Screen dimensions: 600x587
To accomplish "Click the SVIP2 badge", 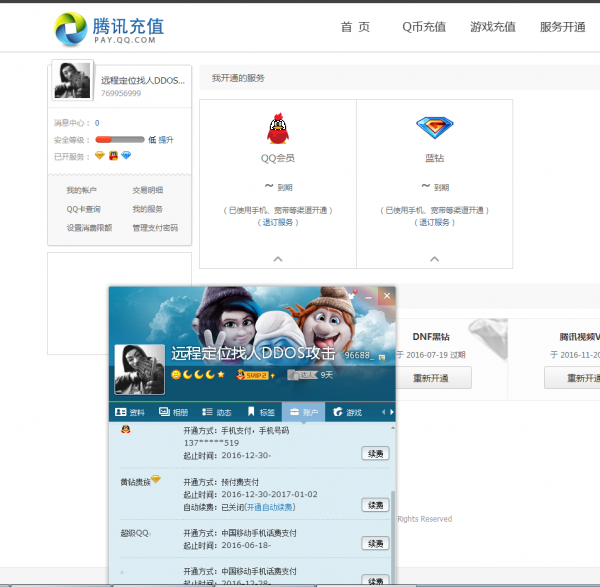I will (x=253, y=375).
